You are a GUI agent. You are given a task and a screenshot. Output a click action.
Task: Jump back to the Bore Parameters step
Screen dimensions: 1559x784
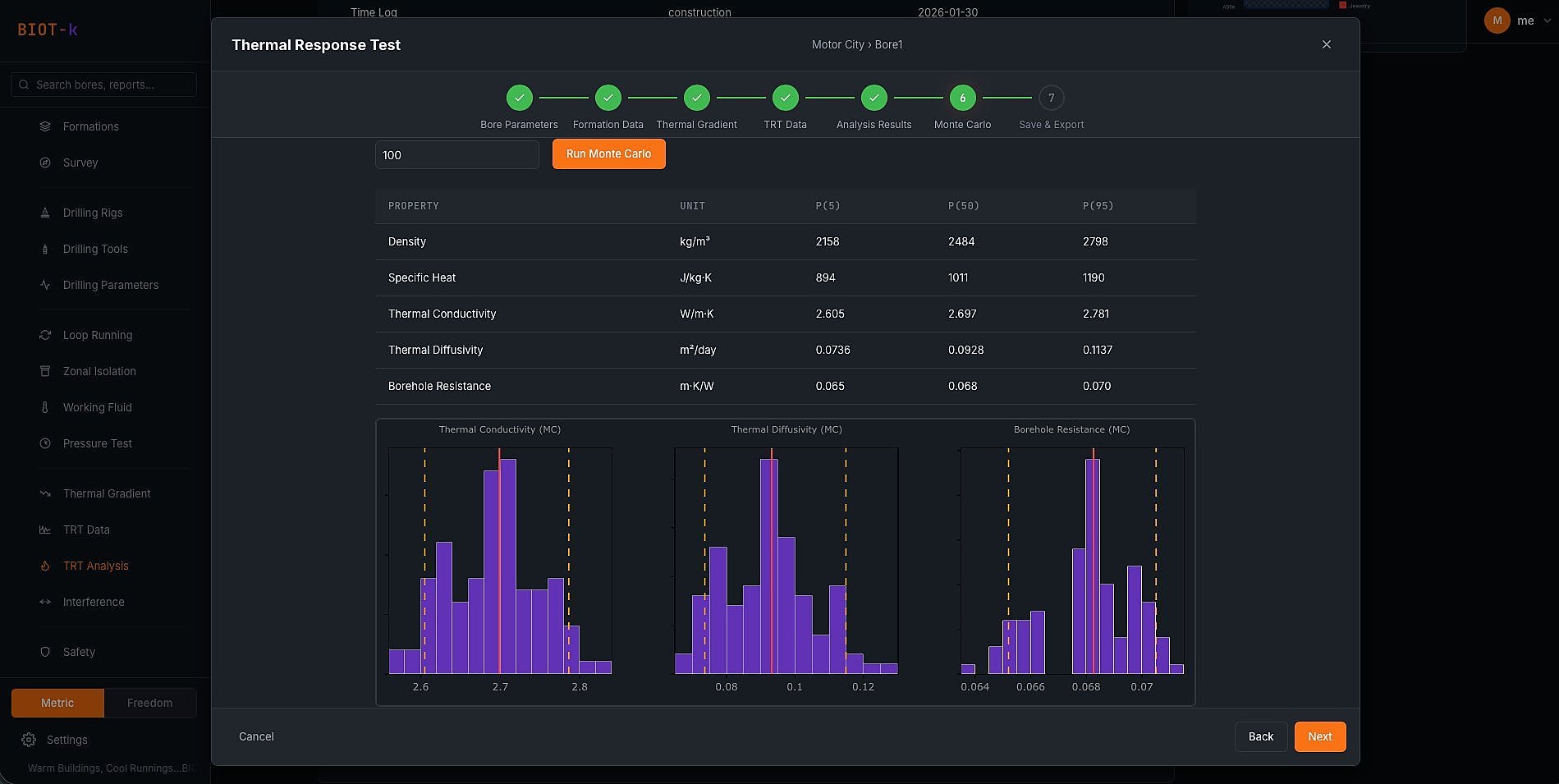point(519,98)
